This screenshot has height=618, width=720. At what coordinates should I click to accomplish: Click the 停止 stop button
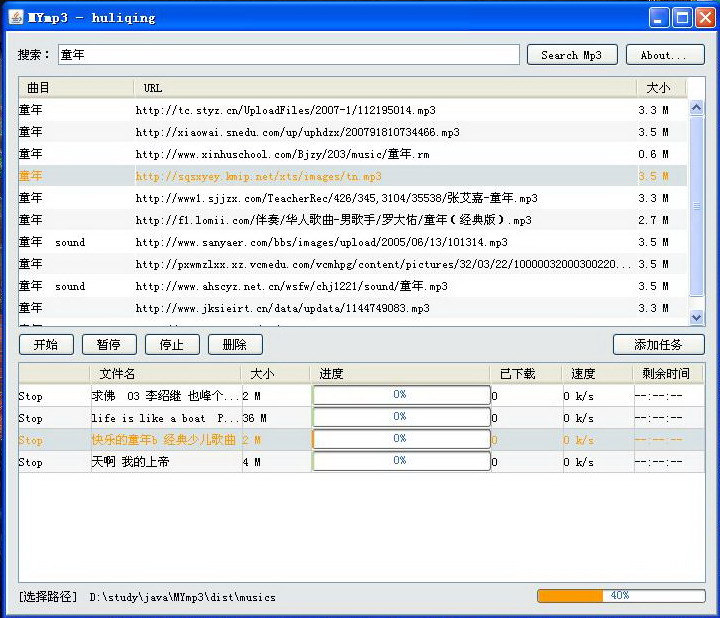(x=172, y=344)
